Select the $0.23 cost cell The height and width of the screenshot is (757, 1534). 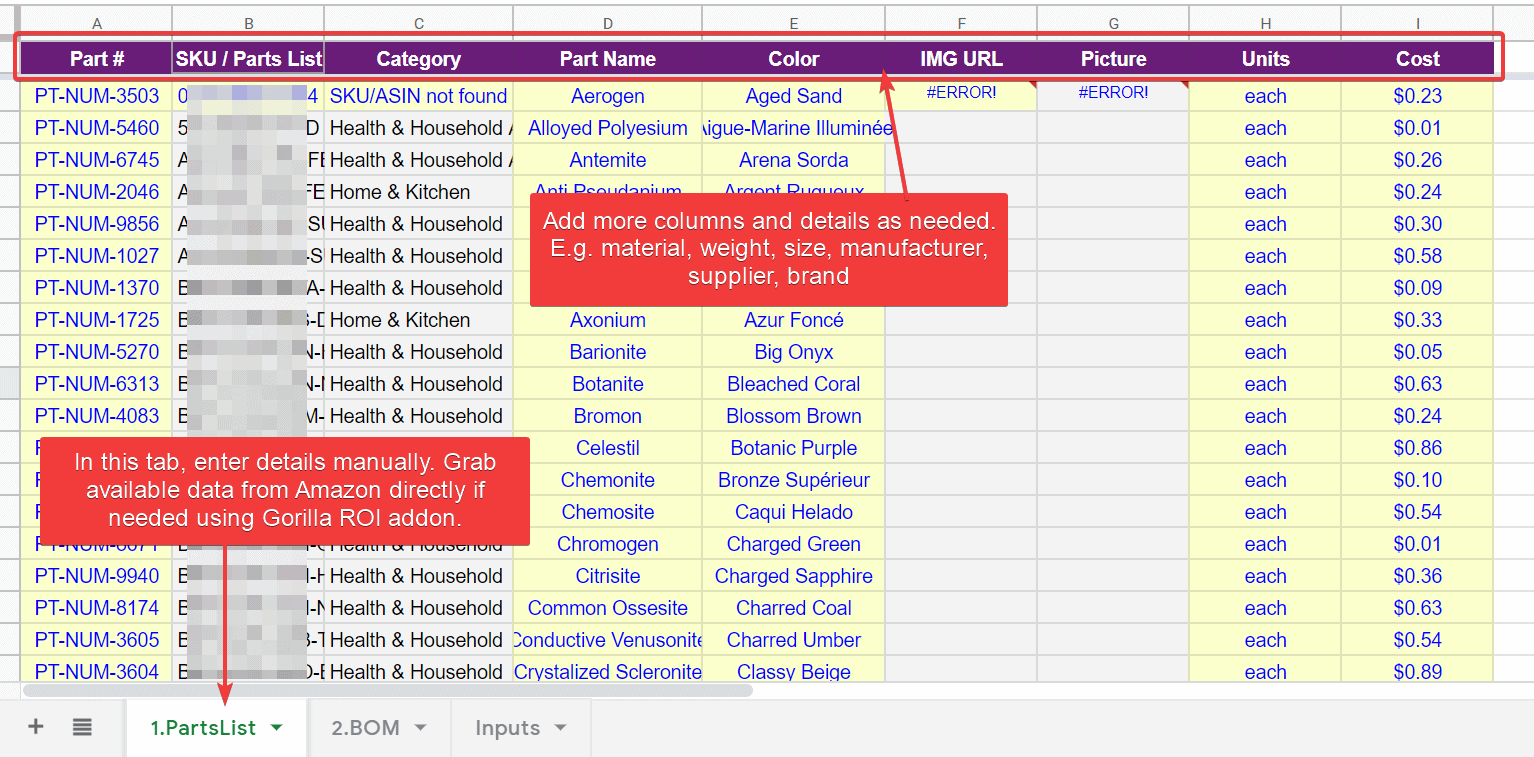click(x=1417, y=95)
